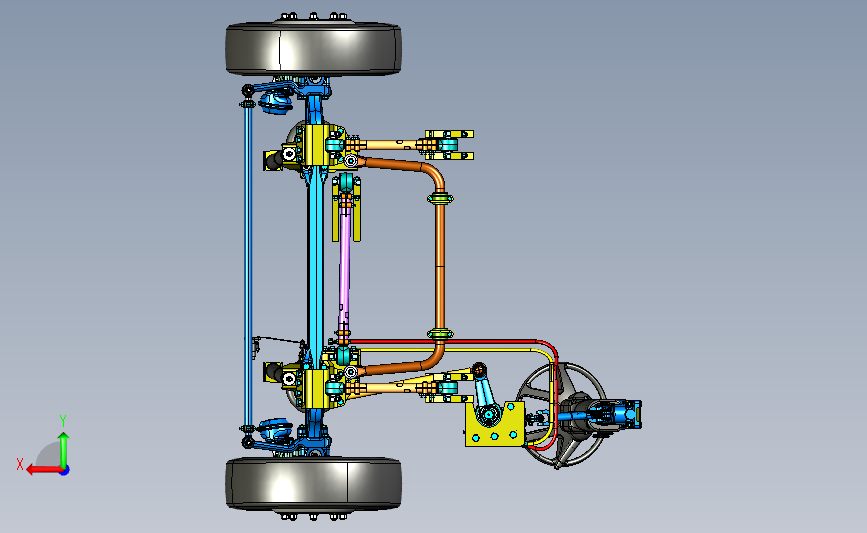Select the orange stabilizer bar
The width and height of the screenshot is (867, 533).
click(x=440, y=265)
